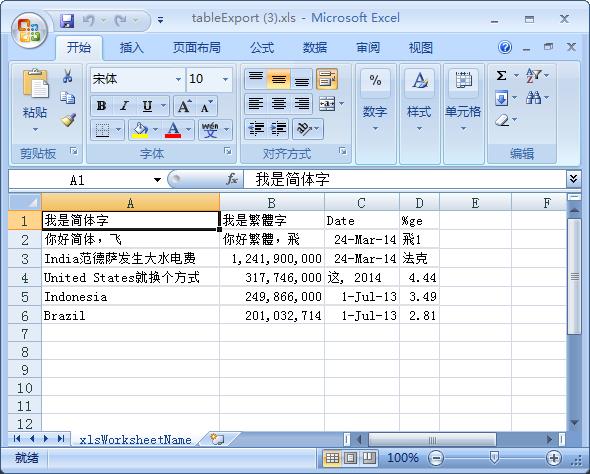The height and width of the screenshot is (474, 590).
Task: Click the Fill down arrow icon
Action: [x=501, y=98]
